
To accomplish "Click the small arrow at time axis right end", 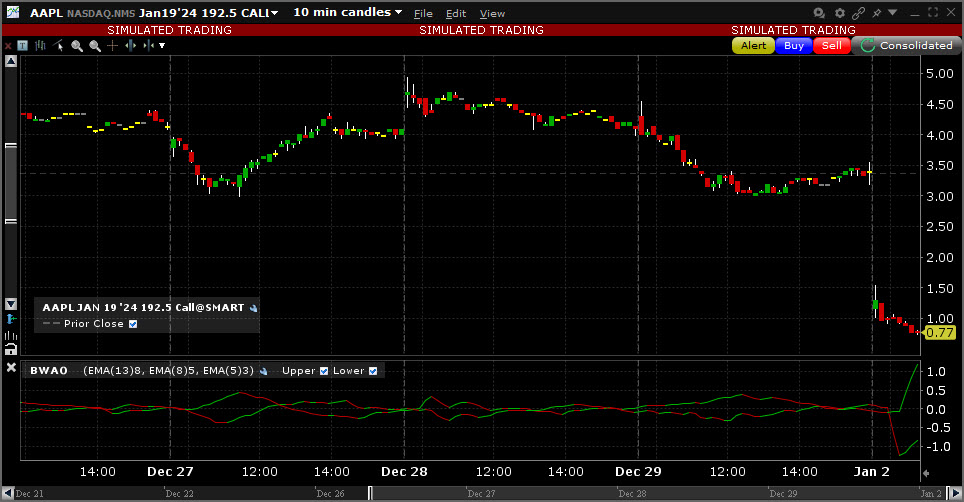I will click(926, 473).
